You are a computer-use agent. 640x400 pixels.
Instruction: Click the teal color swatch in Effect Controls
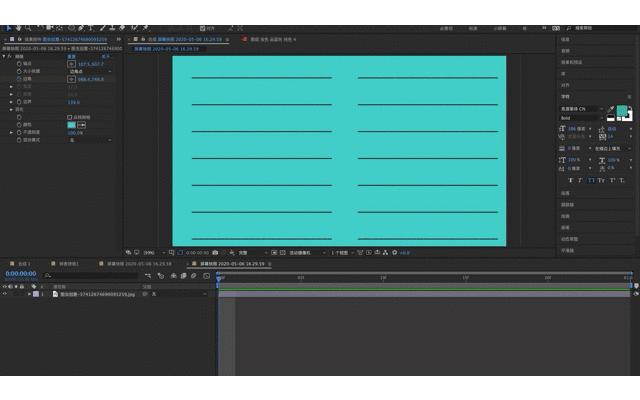click(x=71, y=125)
